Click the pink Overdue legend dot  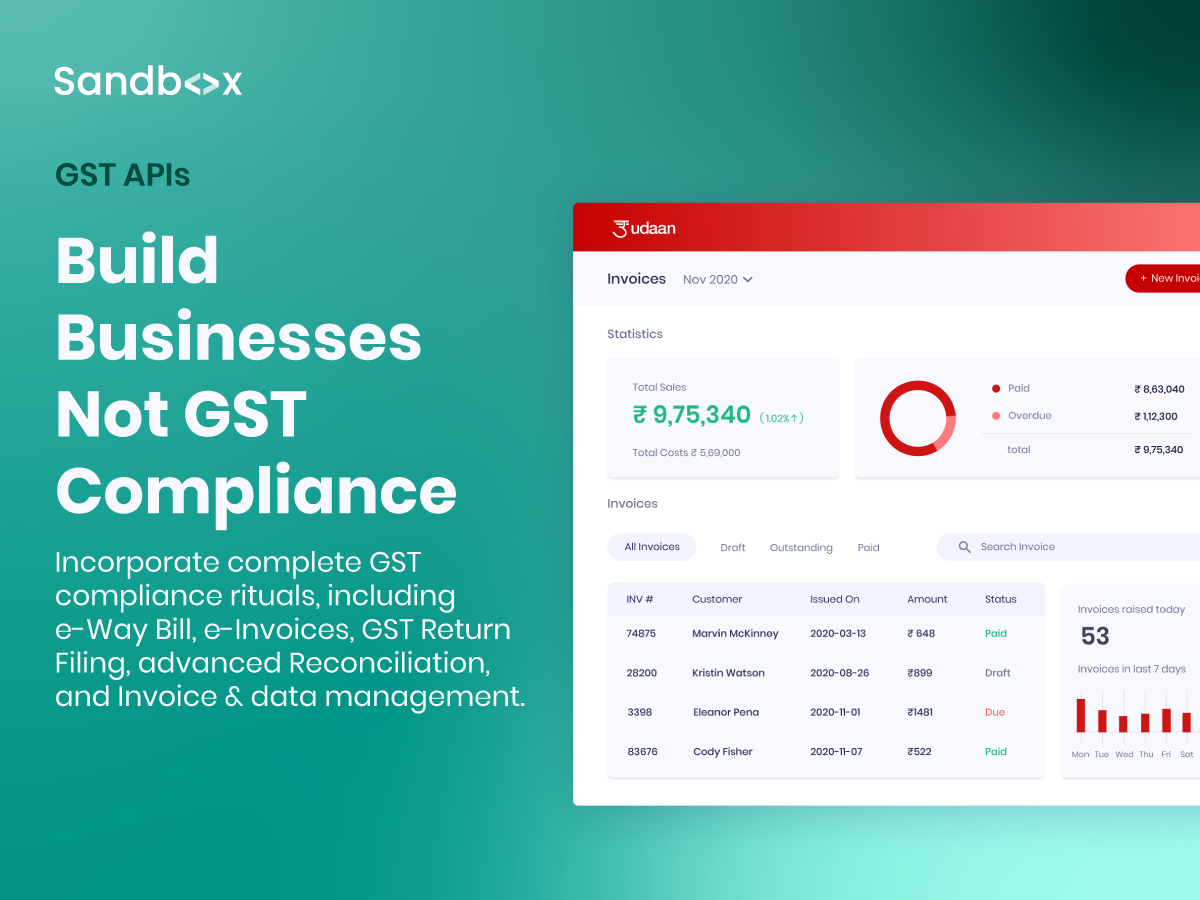coord(996,416)
